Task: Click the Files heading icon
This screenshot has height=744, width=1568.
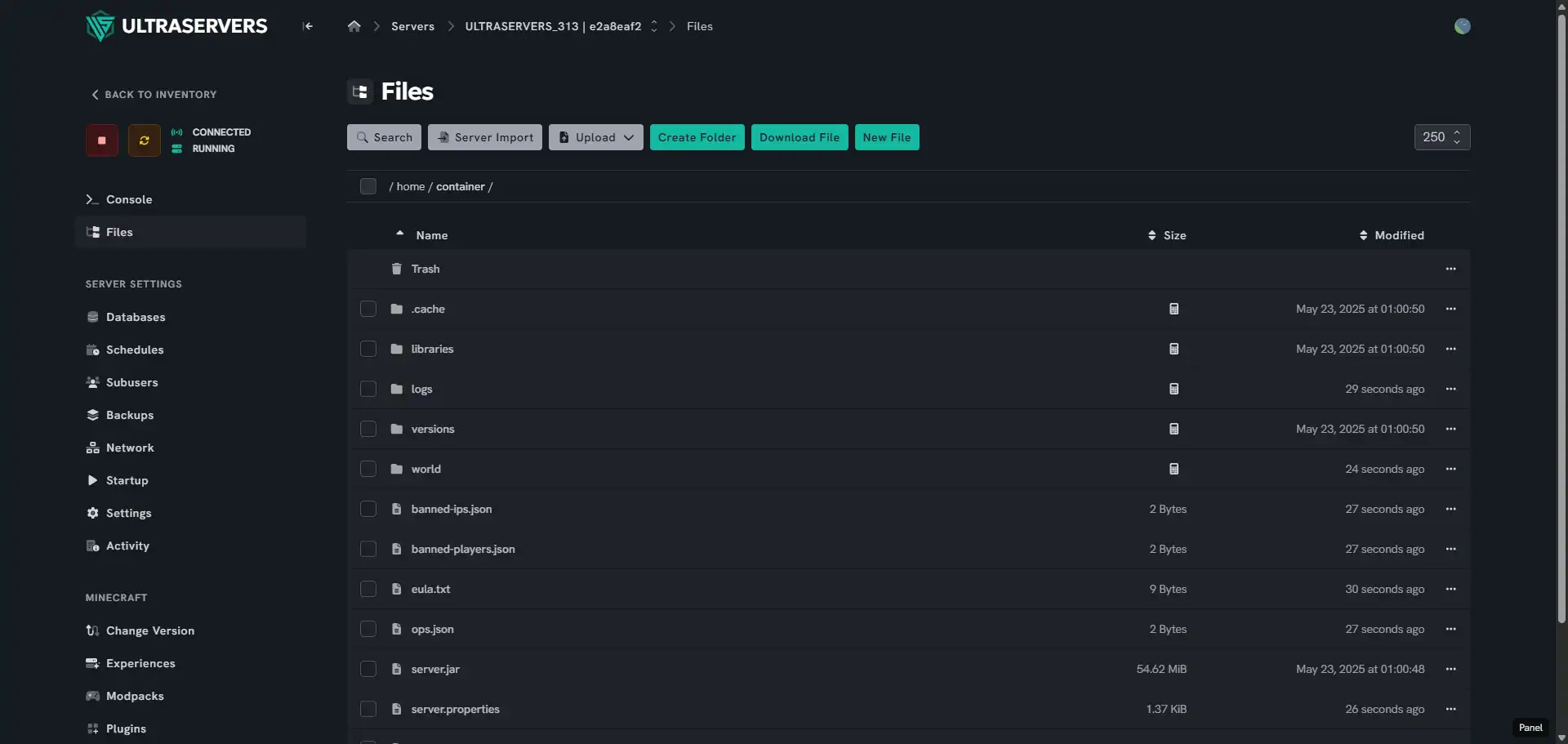Action: [360, 91]
